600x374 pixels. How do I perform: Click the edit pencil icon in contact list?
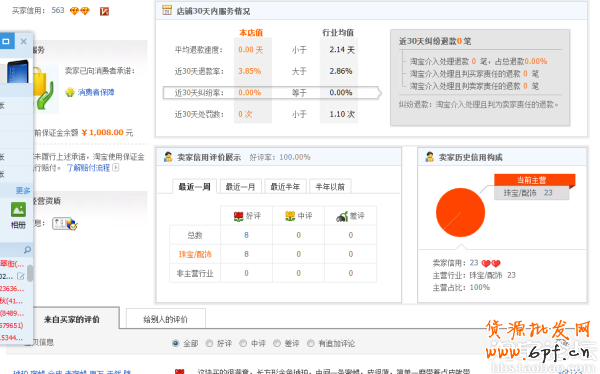[x=21, y=276]
